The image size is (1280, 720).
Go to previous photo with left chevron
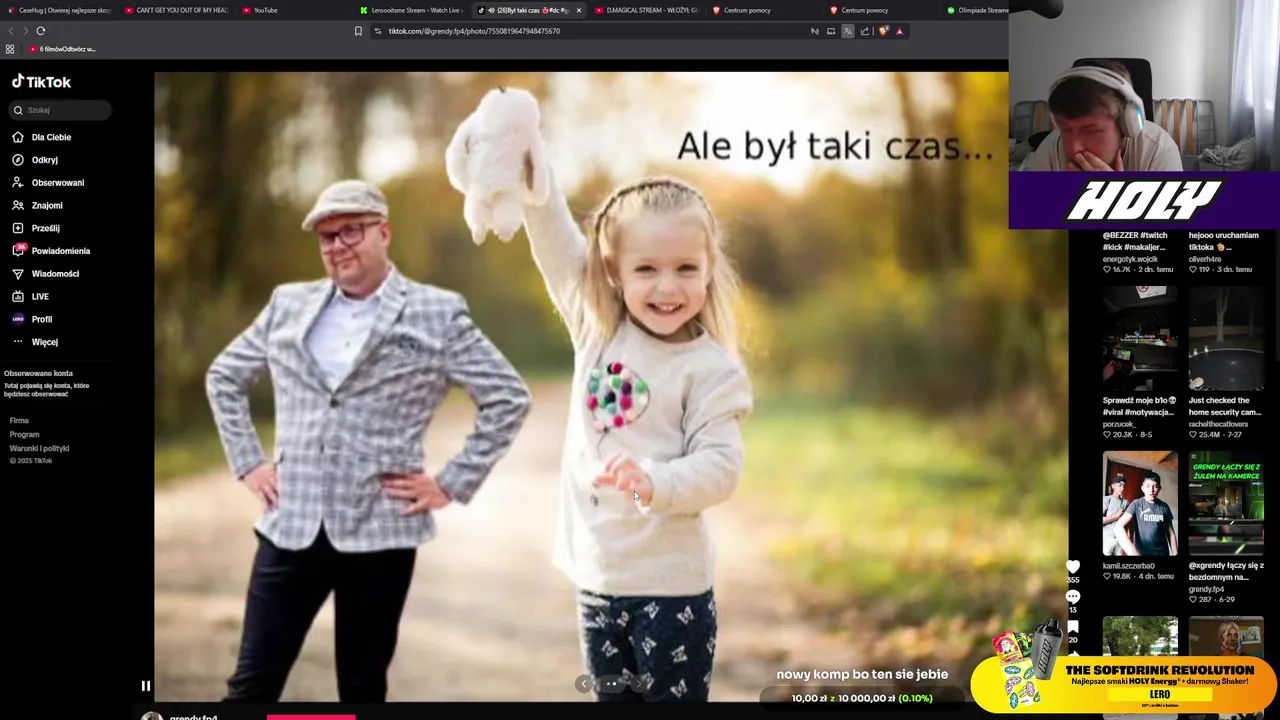click(x=584, y=684)
